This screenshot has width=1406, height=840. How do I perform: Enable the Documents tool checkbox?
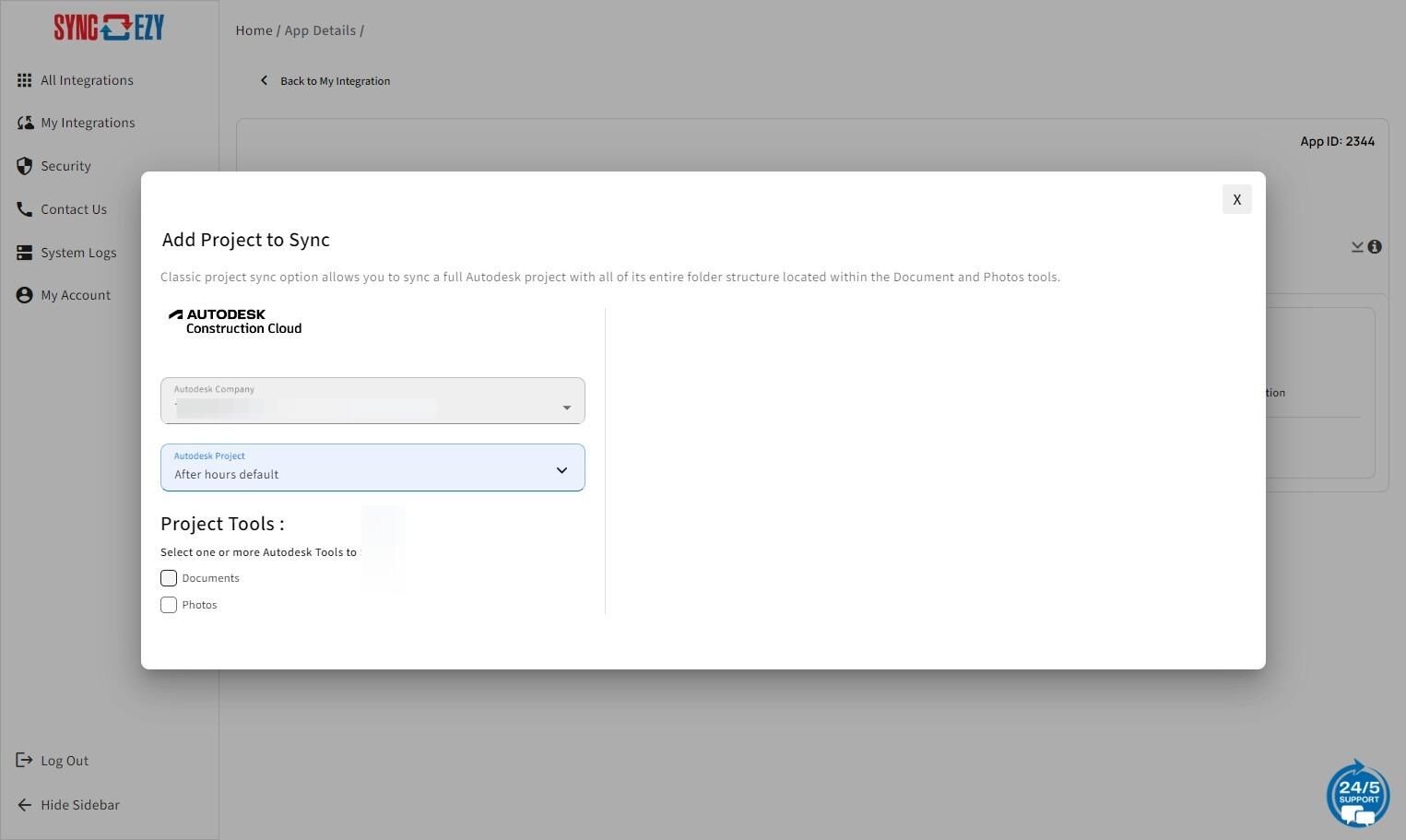[169, 578]
